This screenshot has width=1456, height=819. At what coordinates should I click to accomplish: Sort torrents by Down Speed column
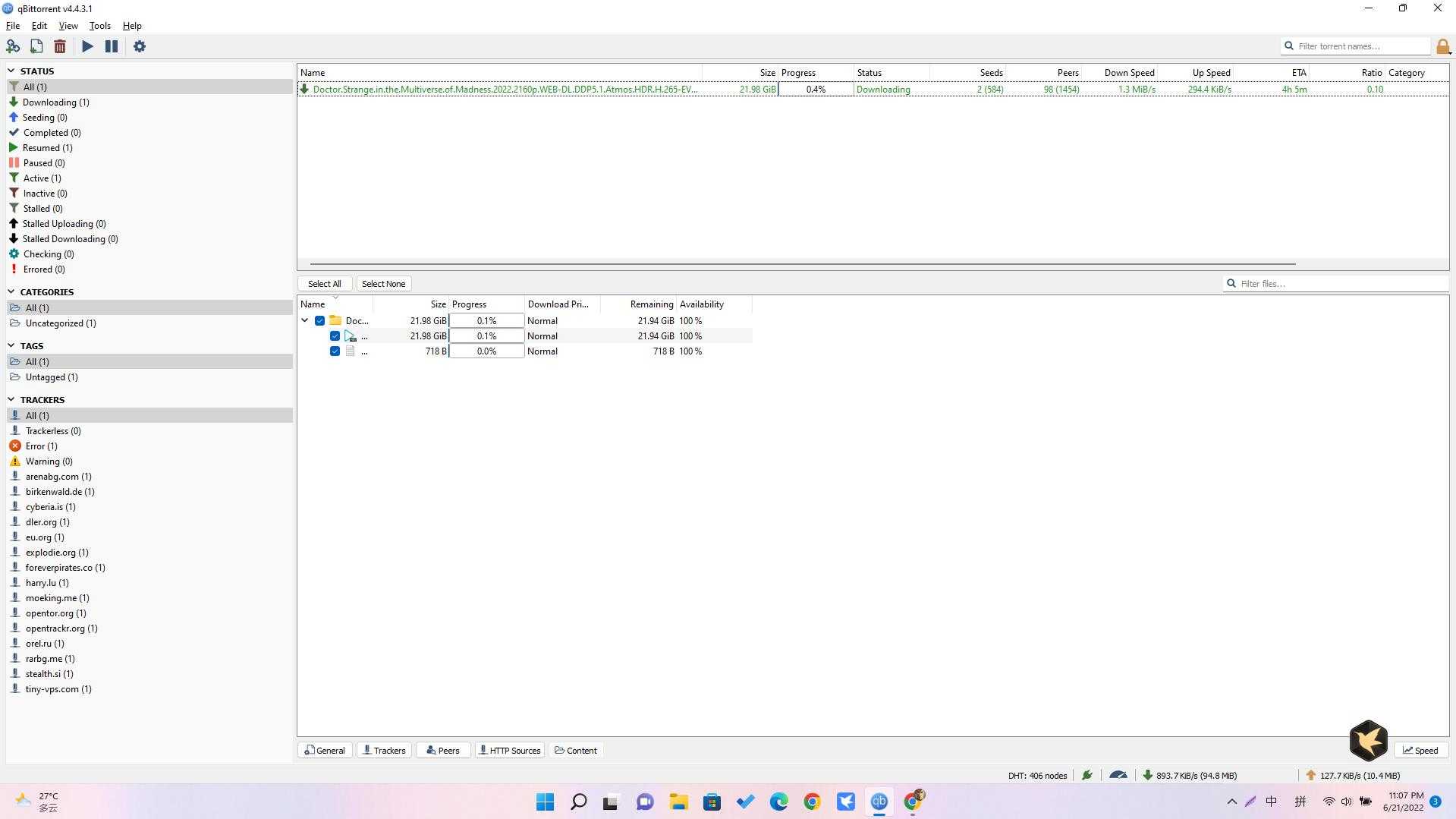click(x=1119, y=73)
